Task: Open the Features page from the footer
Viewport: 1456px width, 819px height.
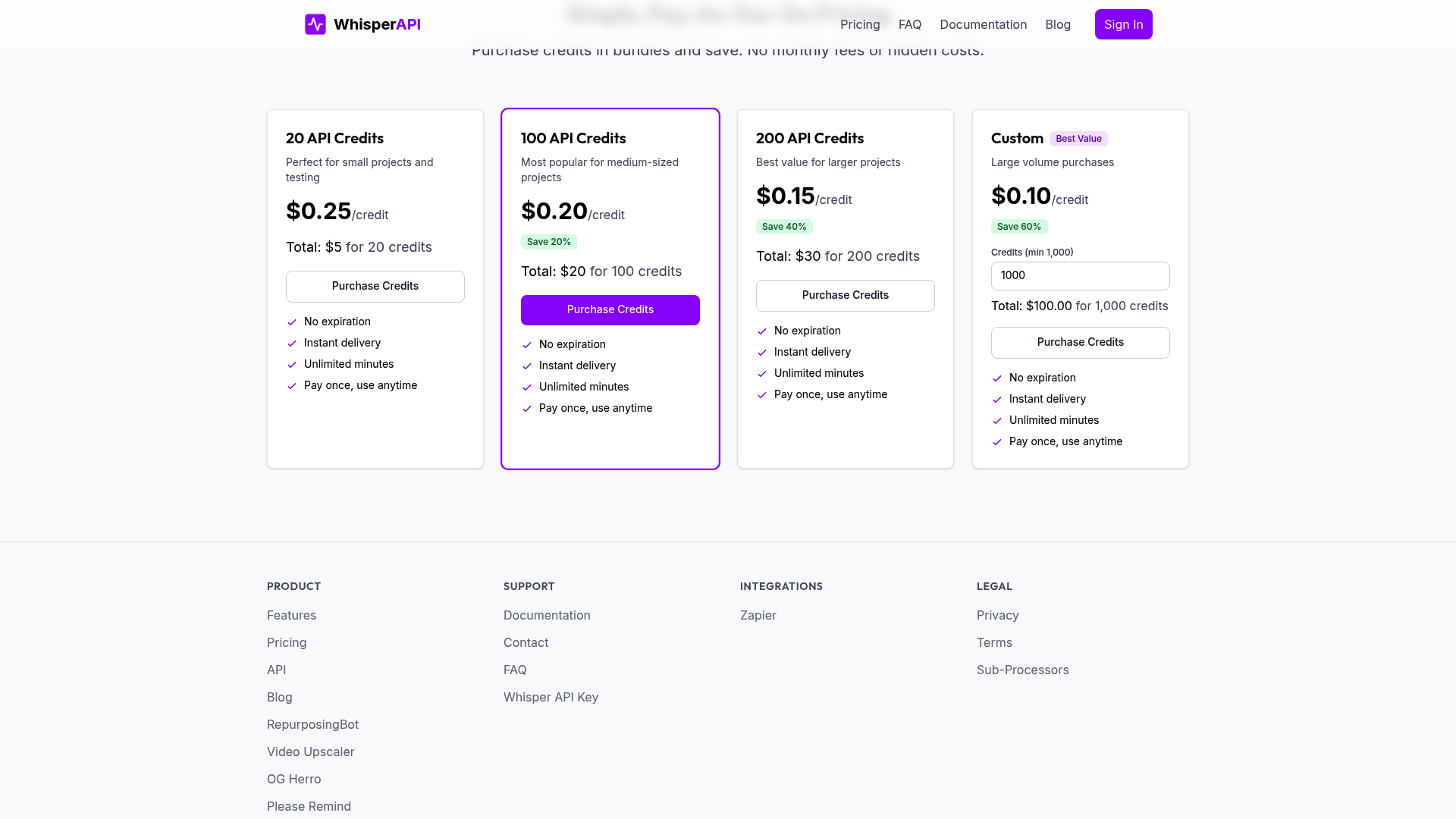Action: [x=291, y=615]
